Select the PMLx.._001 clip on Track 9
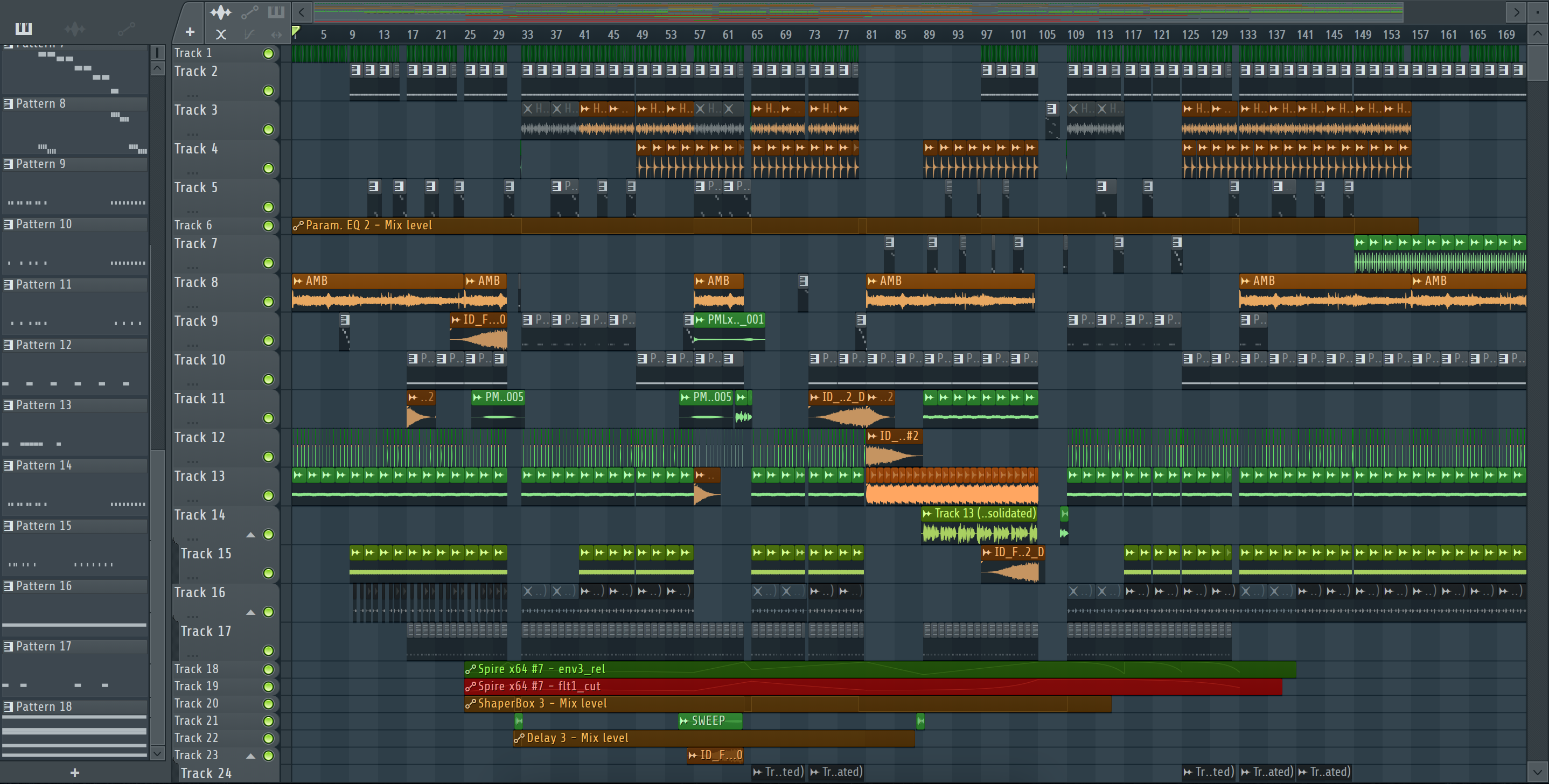Screen dimensions: 1549x784 pos(729,331)
